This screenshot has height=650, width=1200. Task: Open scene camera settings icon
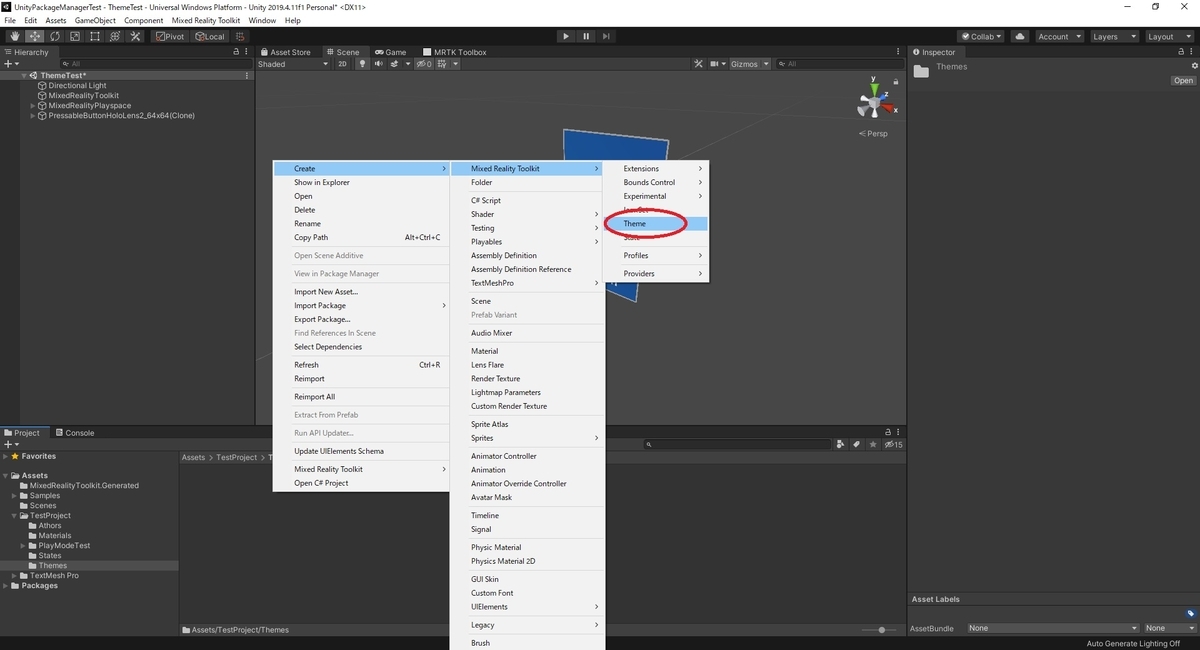717,64
